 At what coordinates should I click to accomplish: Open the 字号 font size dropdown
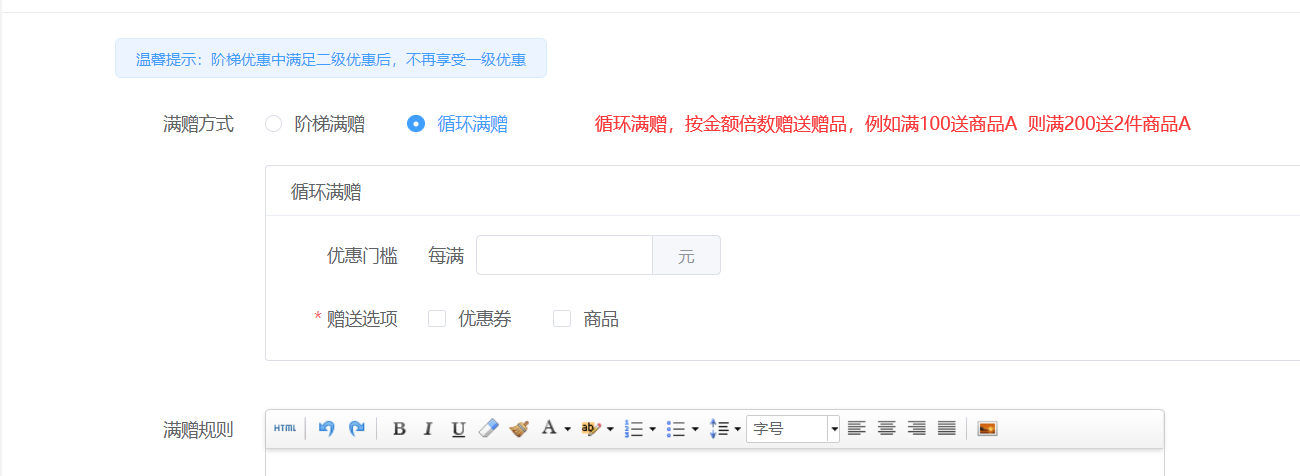coord(793,429)
